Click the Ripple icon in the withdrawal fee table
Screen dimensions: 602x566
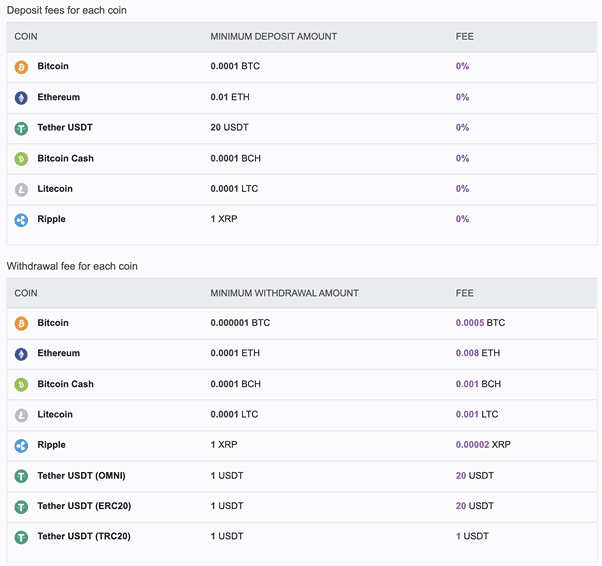point(22,446)
